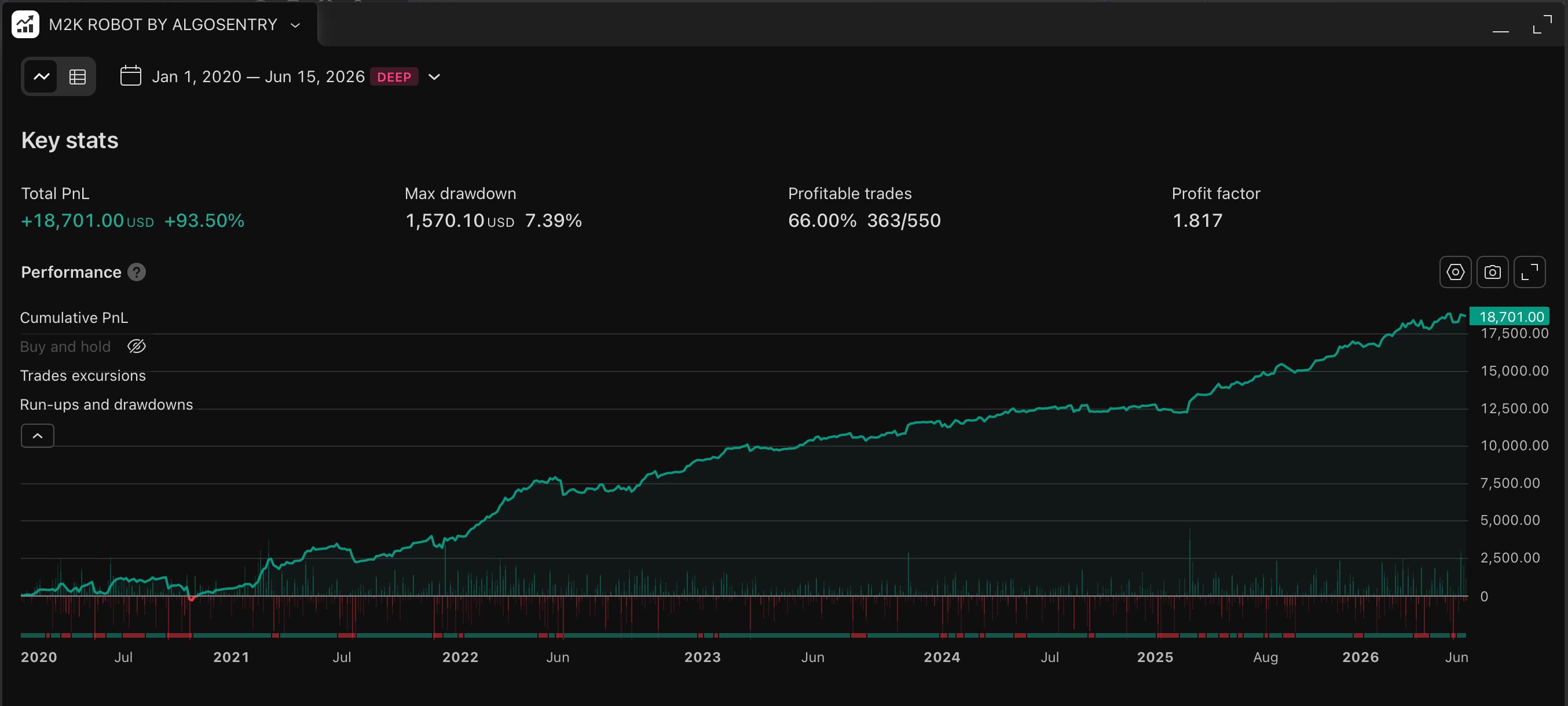The image size is (1568, 706).
Task: Collapse the chart legend with the up chevron
Action: (x=38, y=435)
